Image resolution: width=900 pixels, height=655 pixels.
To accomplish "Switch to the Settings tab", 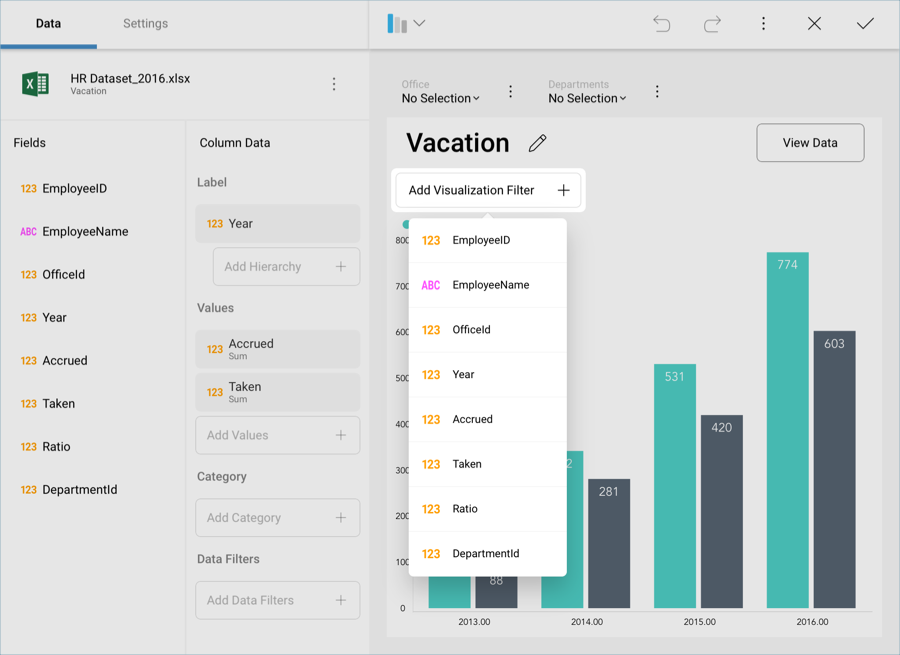I will click(x=145, y=24).
